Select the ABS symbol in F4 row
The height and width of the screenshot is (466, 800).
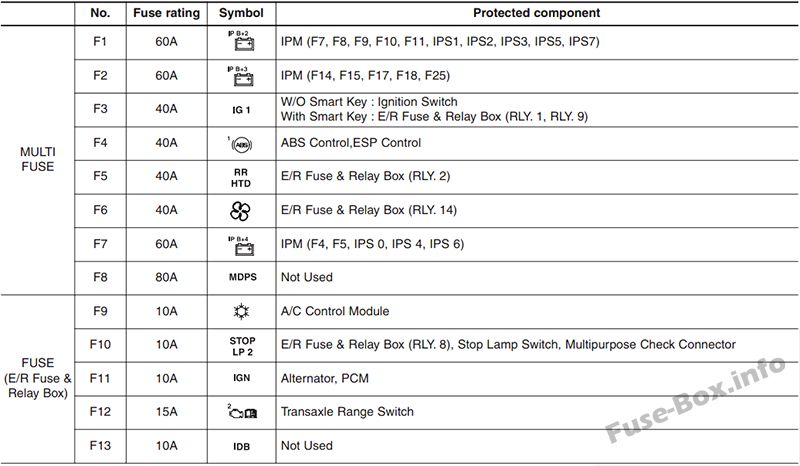click(240, 144)
